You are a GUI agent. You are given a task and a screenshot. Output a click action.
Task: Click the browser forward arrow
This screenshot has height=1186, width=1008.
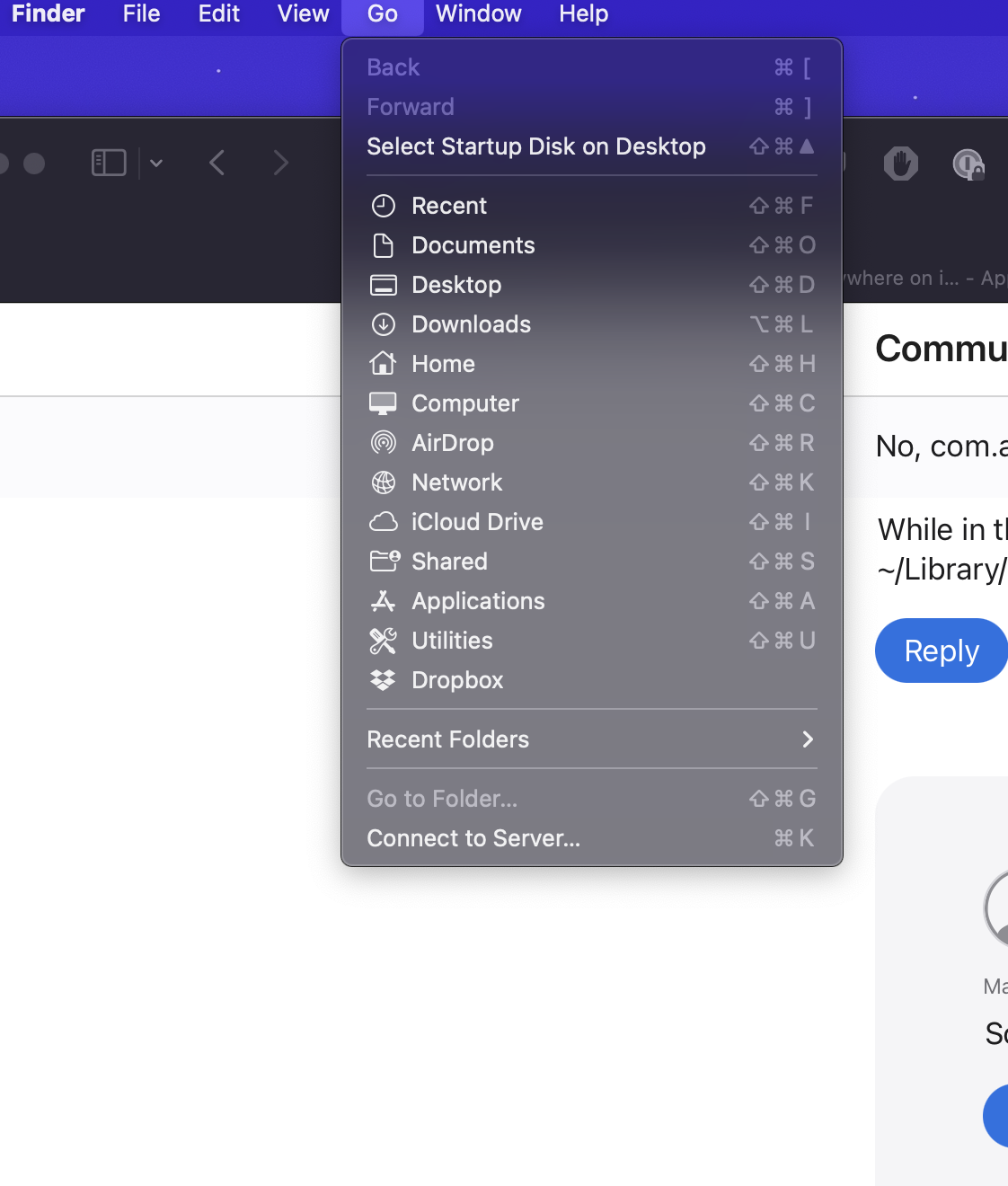281,163
